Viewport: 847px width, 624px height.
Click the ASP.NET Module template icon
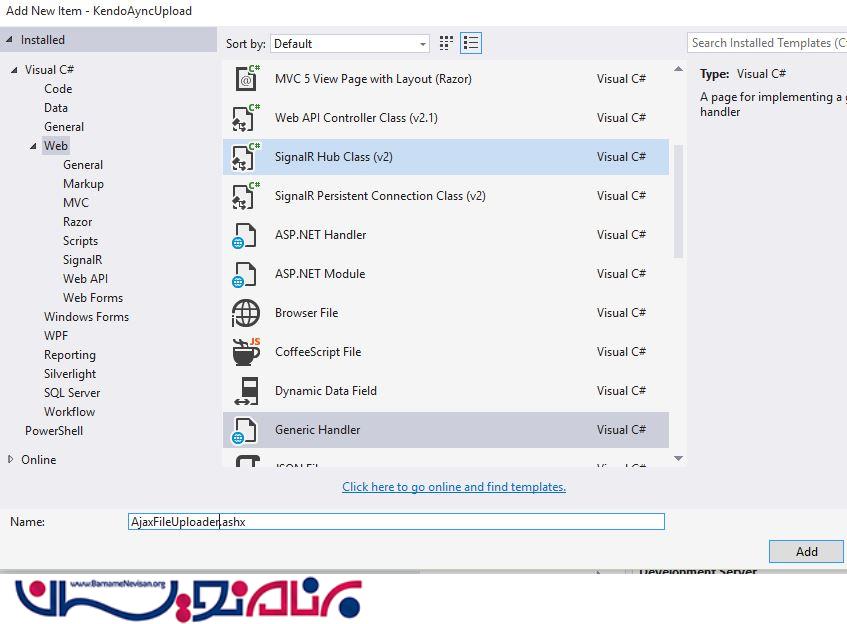click(244, 274)
